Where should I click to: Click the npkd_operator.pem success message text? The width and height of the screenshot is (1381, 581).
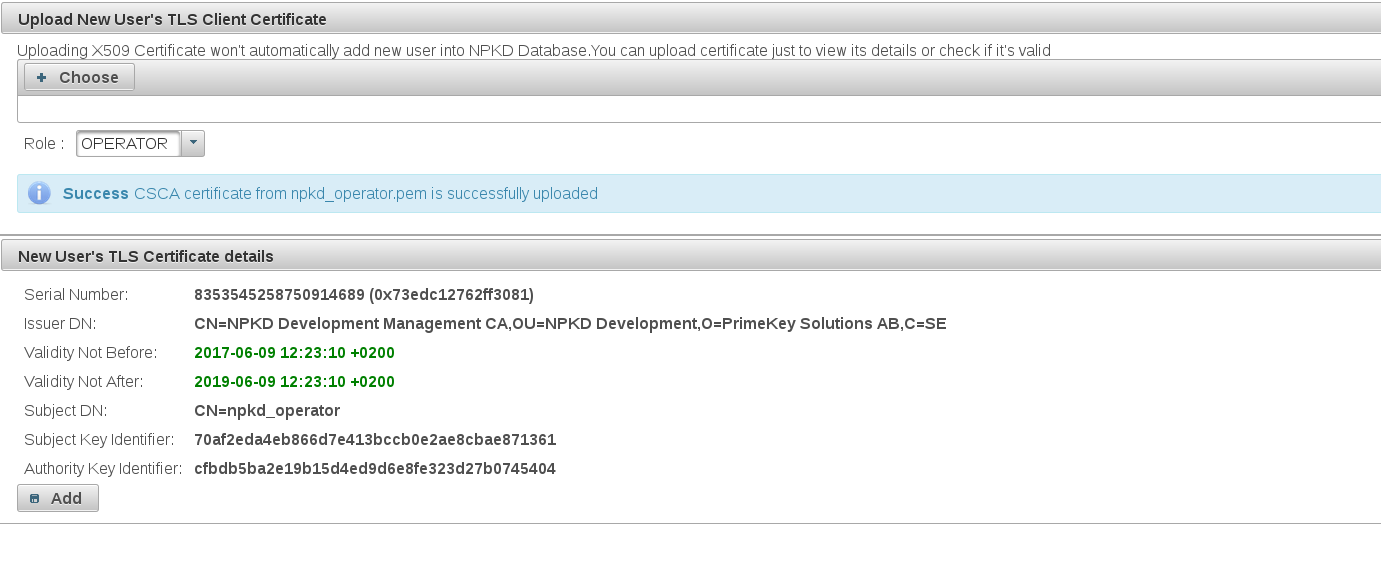(x=365, y=194)
